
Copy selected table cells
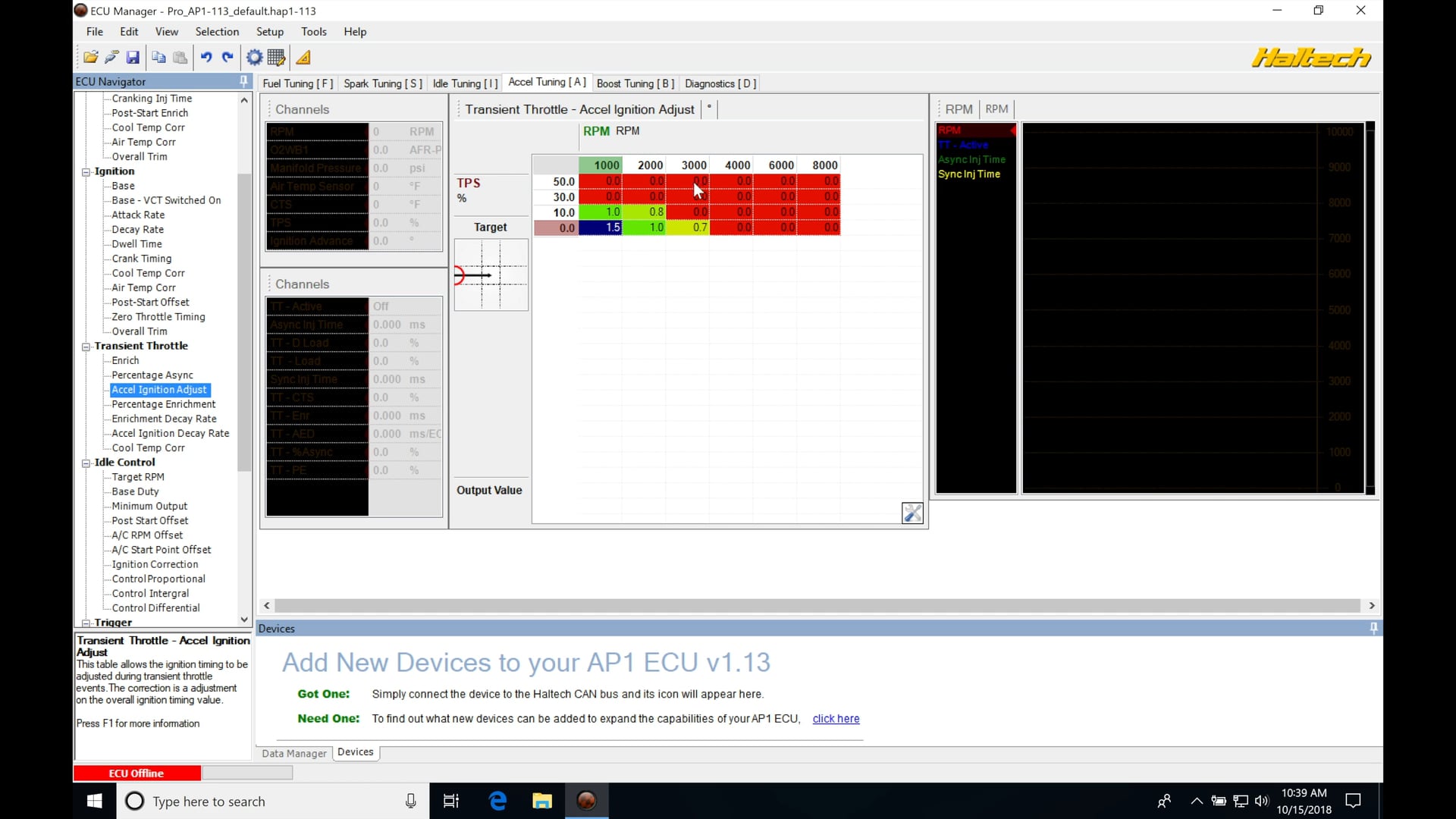point(158,57)
